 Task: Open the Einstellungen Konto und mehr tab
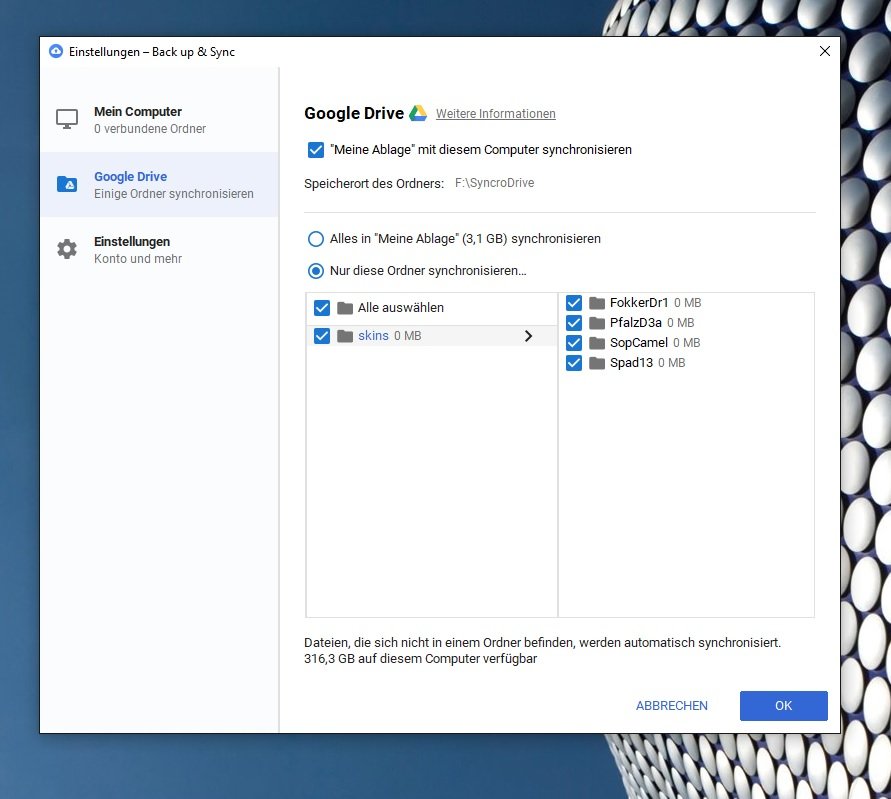(x=160, y=249)
